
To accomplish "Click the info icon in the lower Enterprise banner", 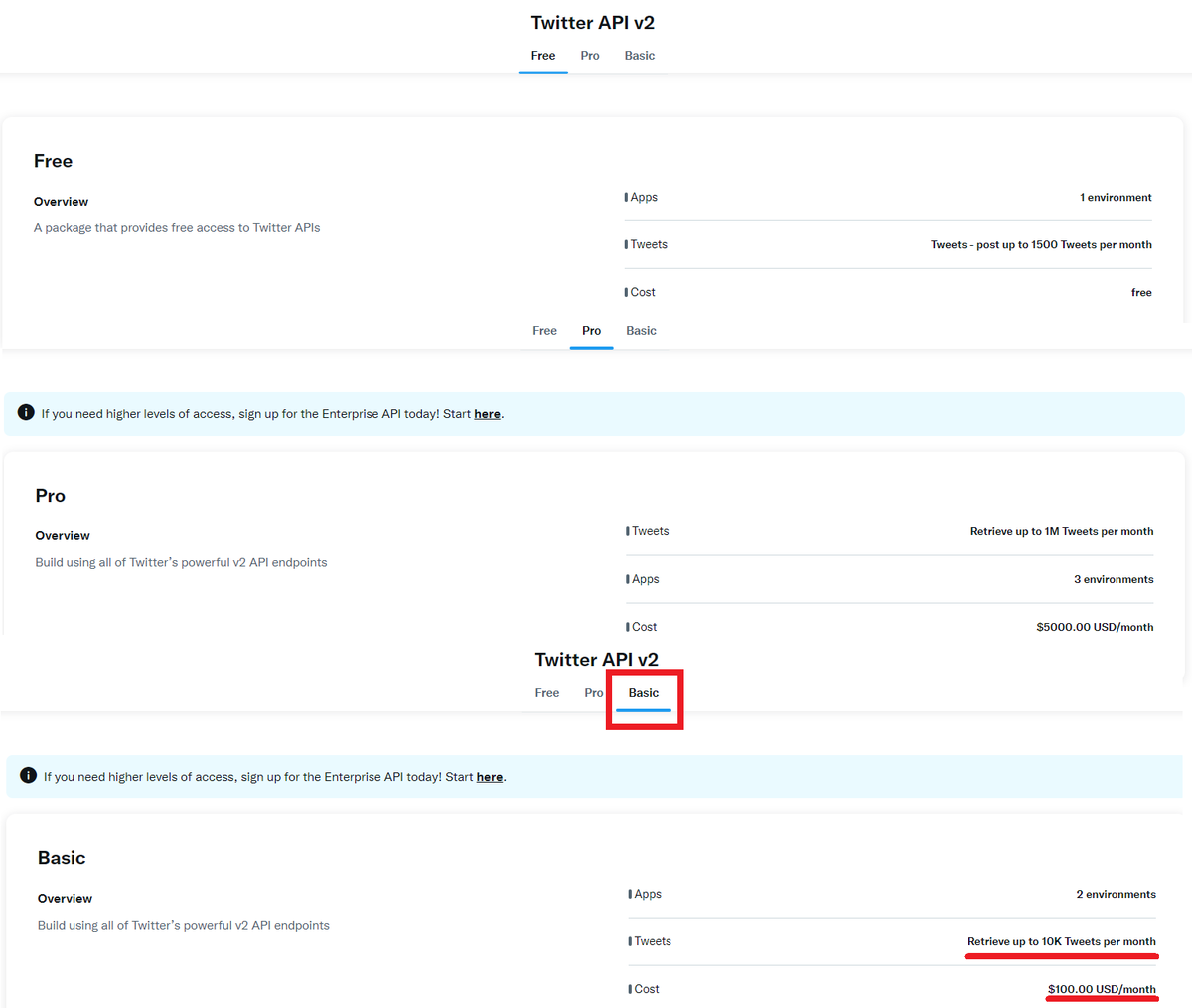I will coord(29,776).
